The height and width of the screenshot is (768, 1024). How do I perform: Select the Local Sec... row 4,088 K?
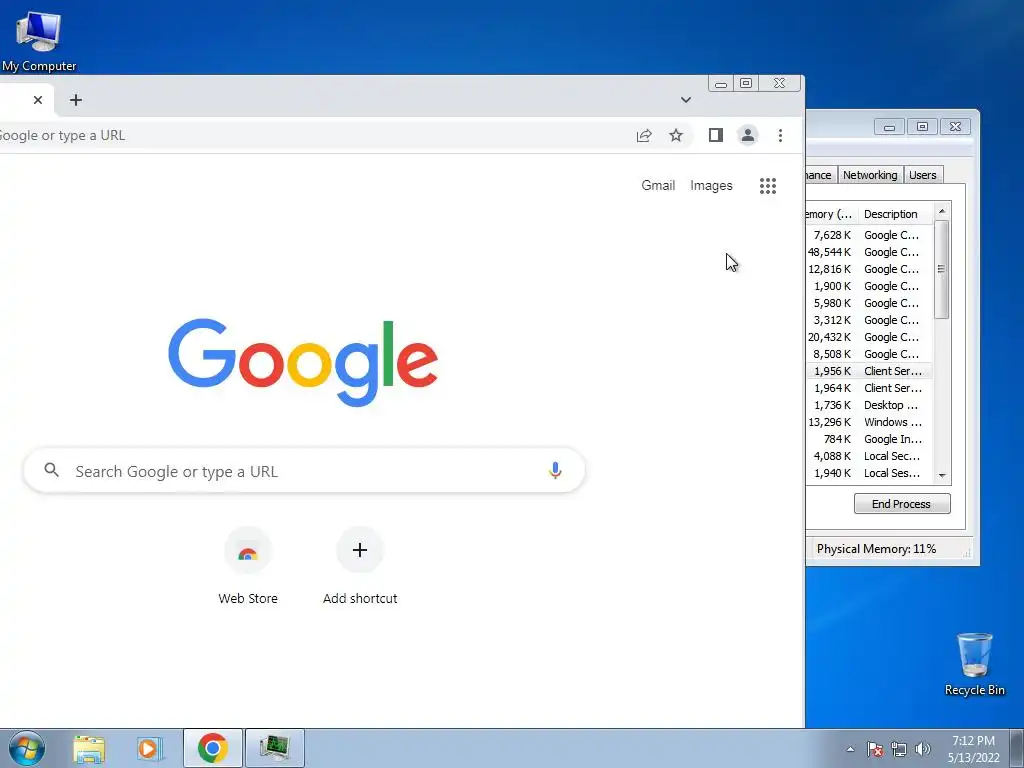point(869,456)
